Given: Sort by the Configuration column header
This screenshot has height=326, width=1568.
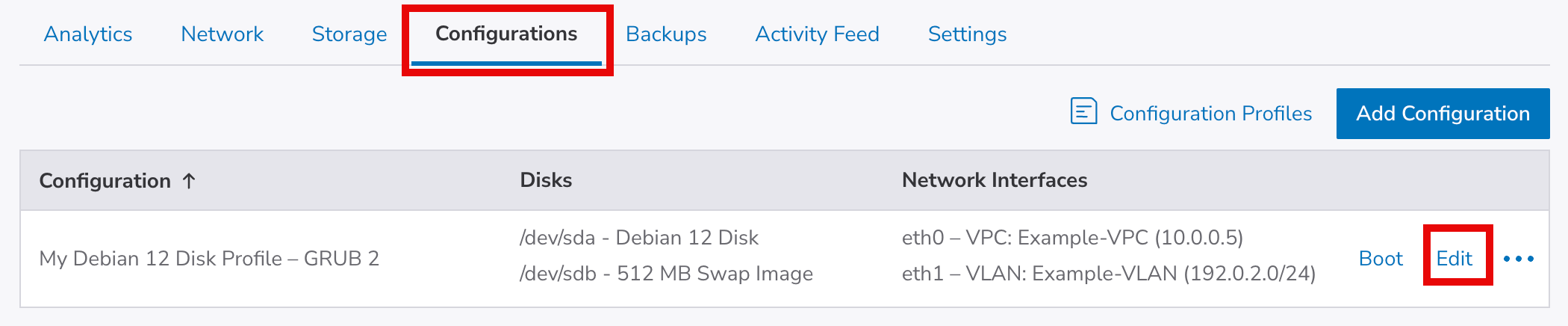Looking at the screenshot, I should tap(105, 181).
